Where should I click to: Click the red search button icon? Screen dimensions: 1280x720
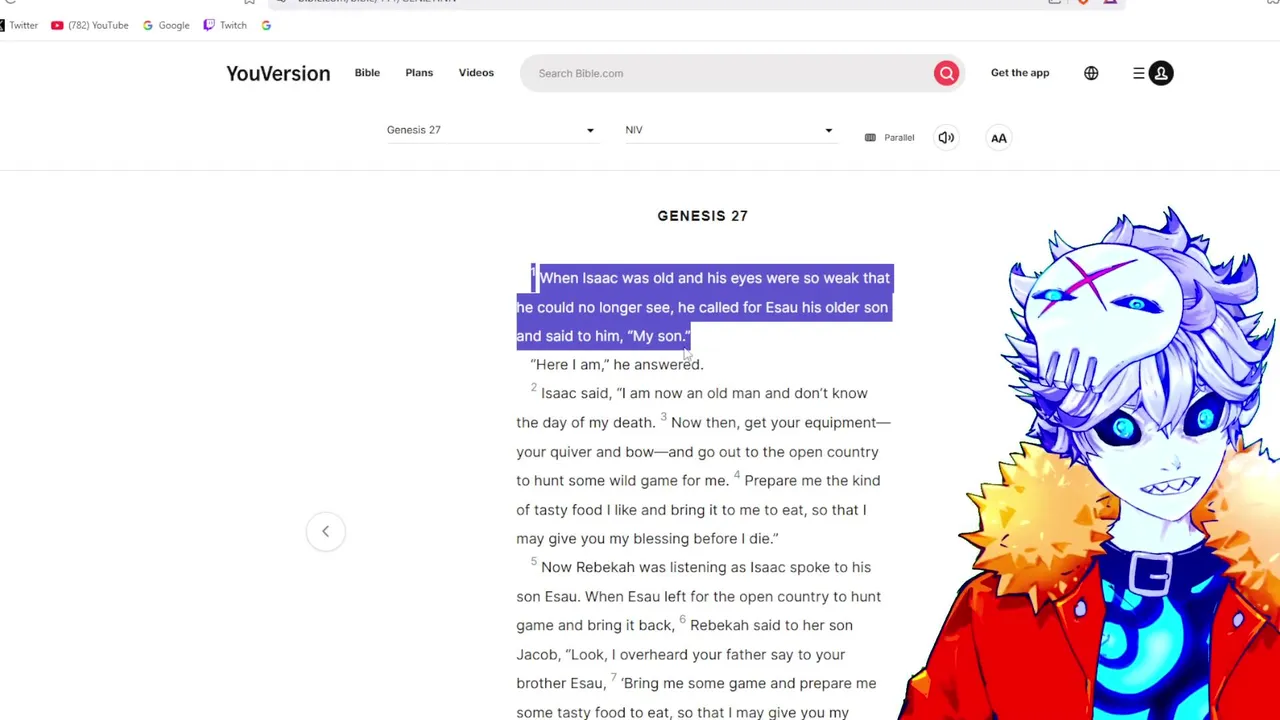click(x=946, y=73)
